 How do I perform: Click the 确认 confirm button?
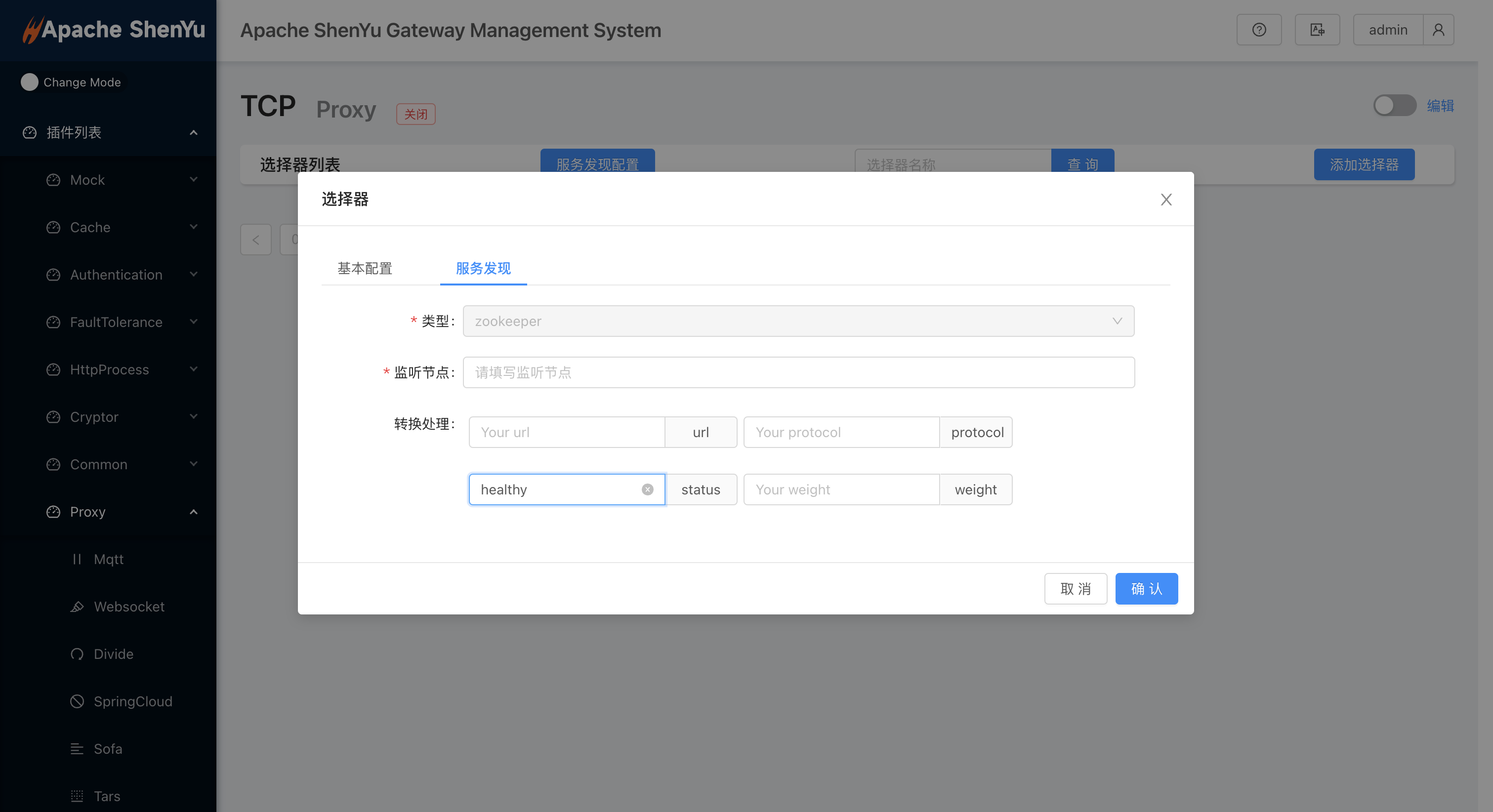1147,588
